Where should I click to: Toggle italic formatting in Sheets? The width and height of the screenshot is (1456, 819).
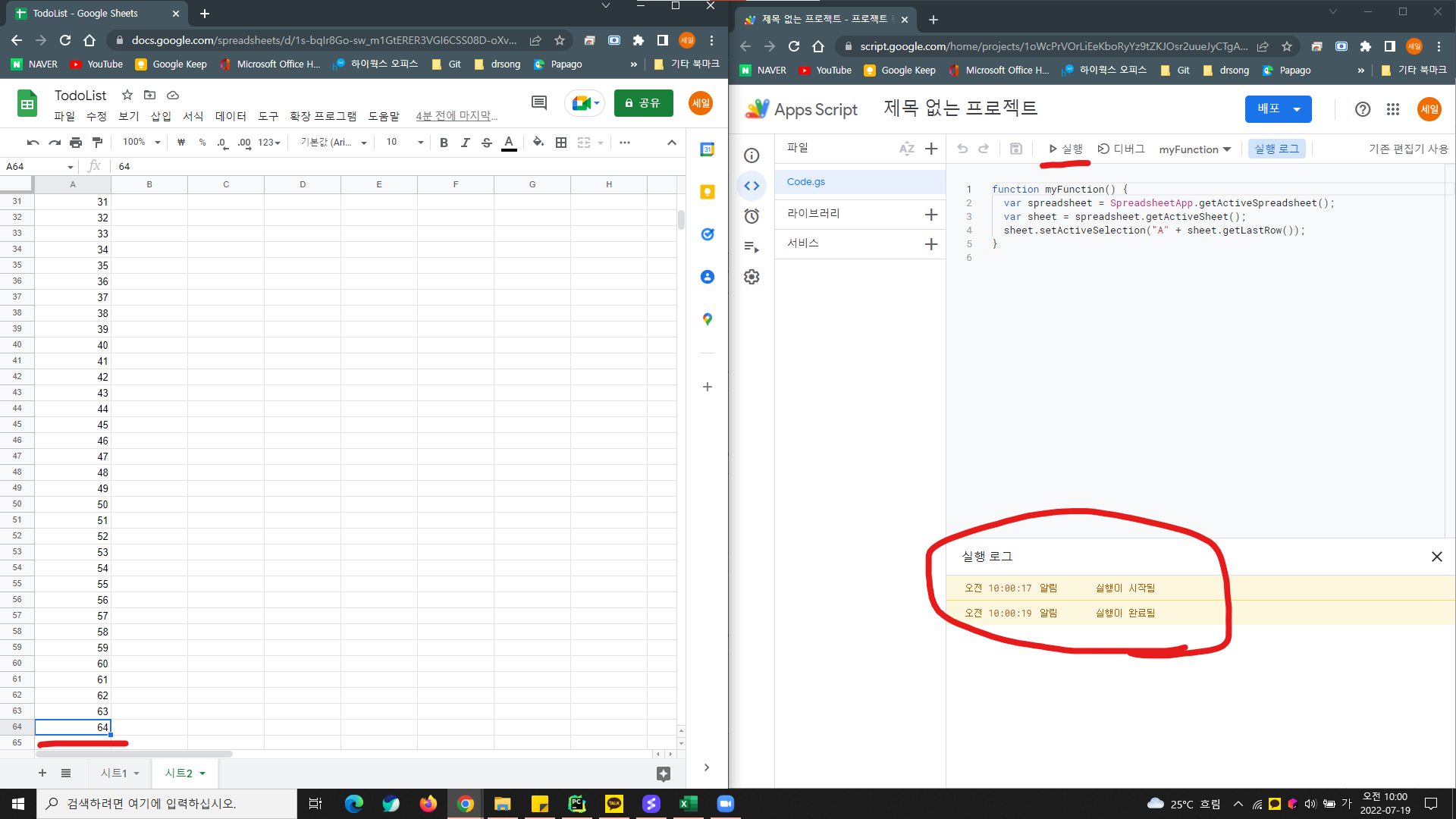(465, 142)
